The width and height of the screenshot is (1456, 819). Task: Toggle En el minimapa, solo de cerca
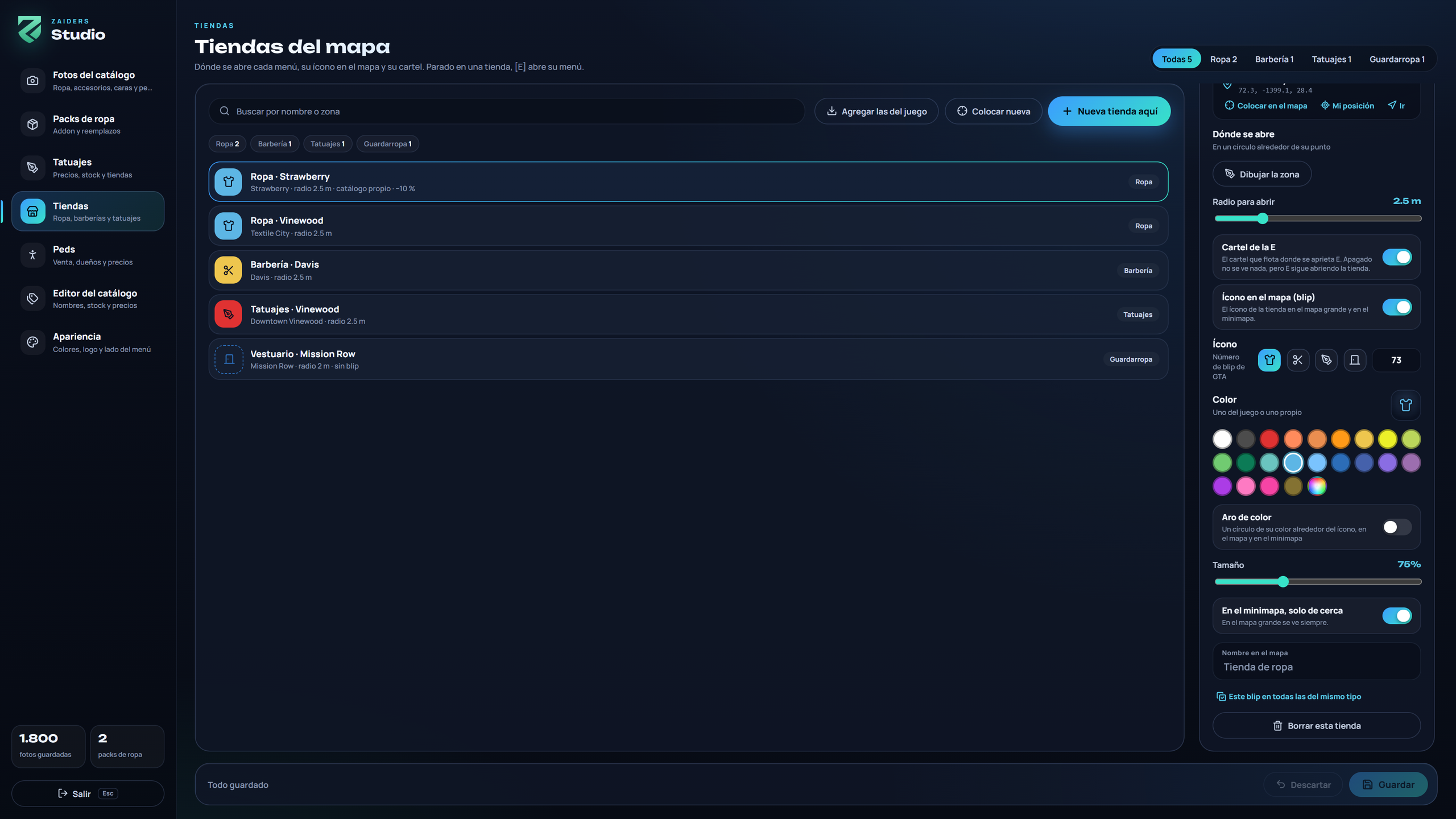point(1397,615)
